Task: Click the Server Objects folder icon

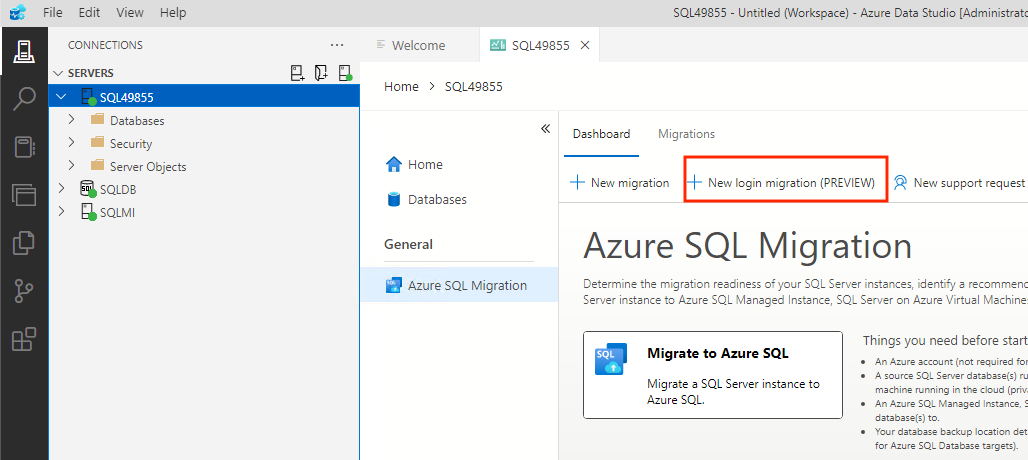Action: [98, 166]
